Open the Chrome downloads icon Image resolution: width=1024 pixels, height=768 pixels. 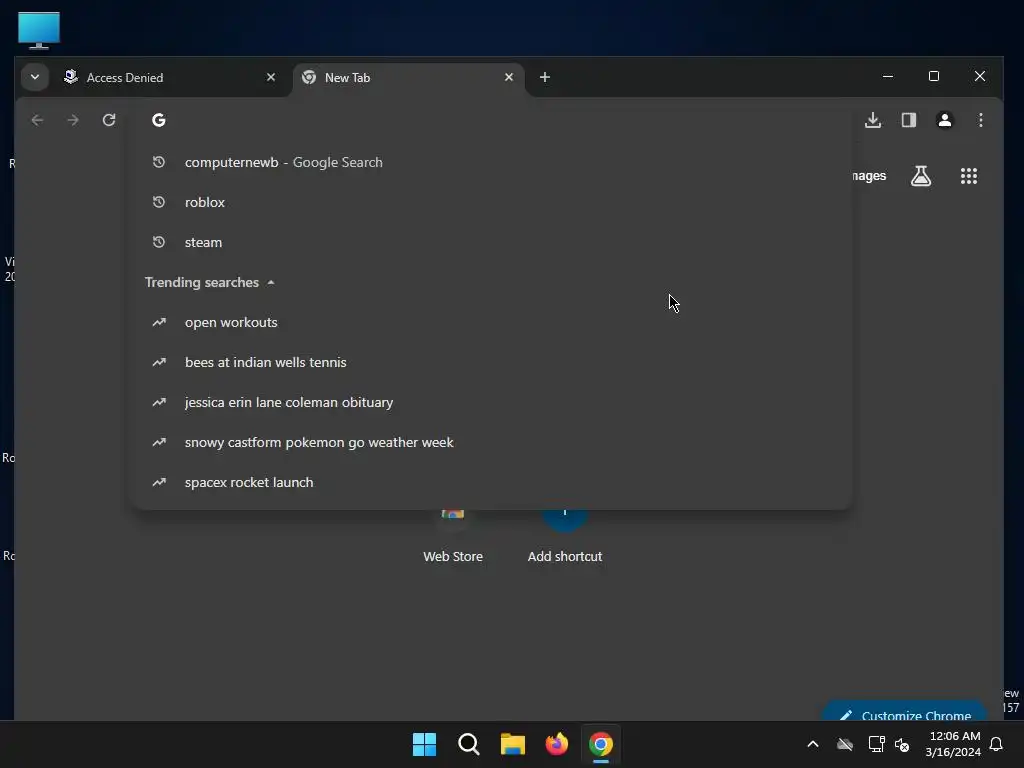point(873,120)
